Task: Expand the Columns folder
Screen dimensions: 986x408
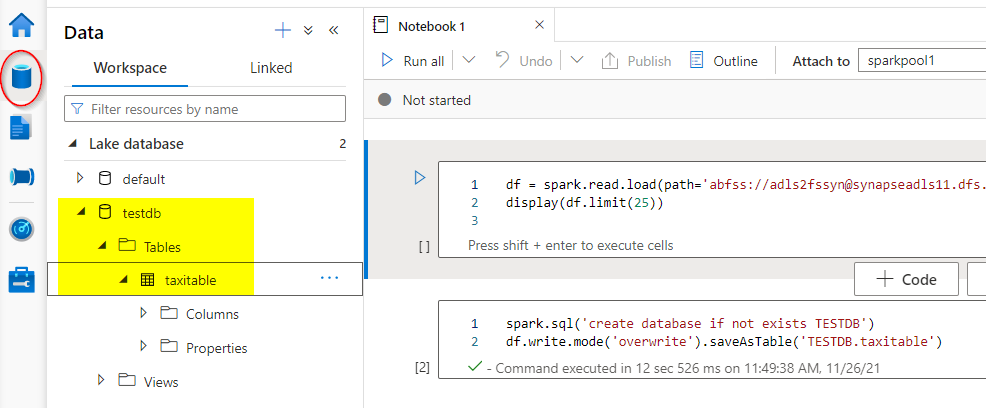Action: [x=143, y=314]
